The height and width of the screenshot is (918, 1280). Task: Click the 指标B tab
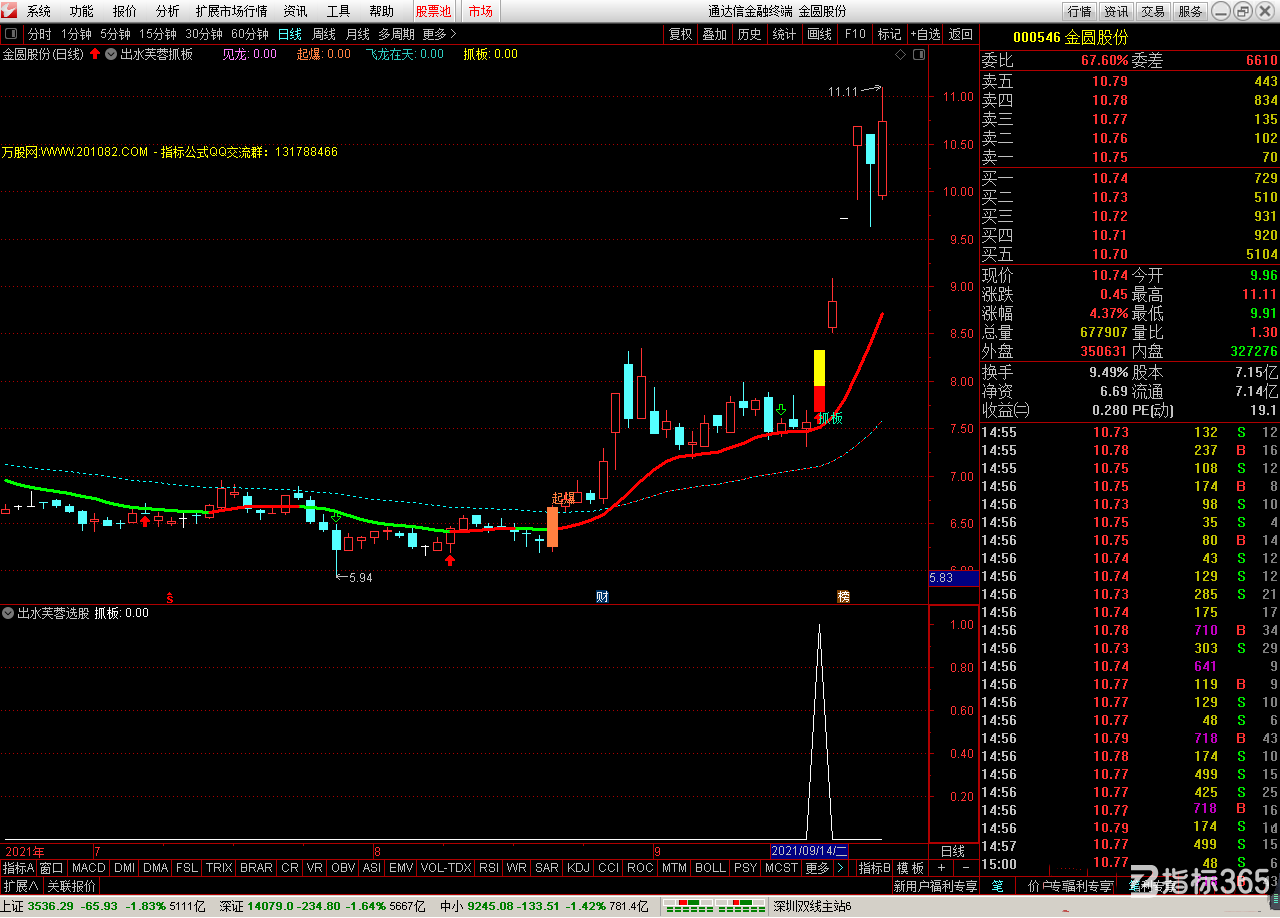(875, 868)
